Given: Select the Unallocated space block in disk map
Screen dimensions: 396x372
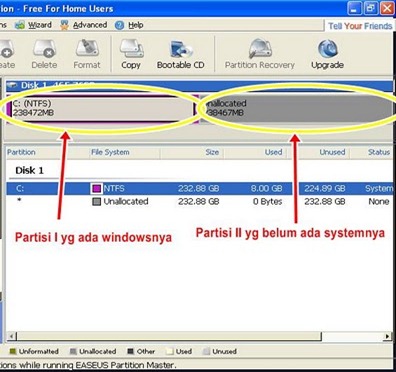Looking at the screenshot, I should click(297, 109).
